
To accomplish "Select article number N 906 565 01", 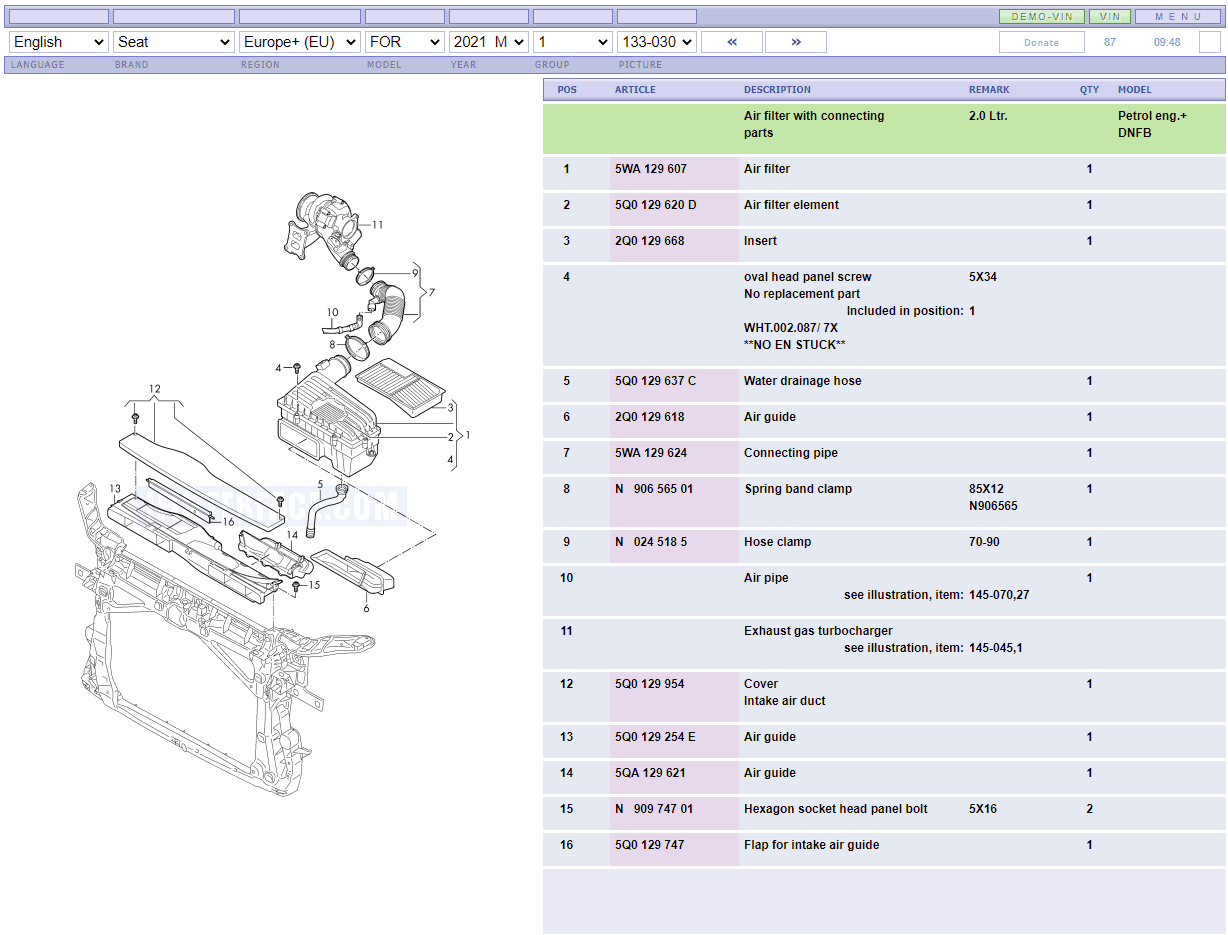I will pos(654,489).
